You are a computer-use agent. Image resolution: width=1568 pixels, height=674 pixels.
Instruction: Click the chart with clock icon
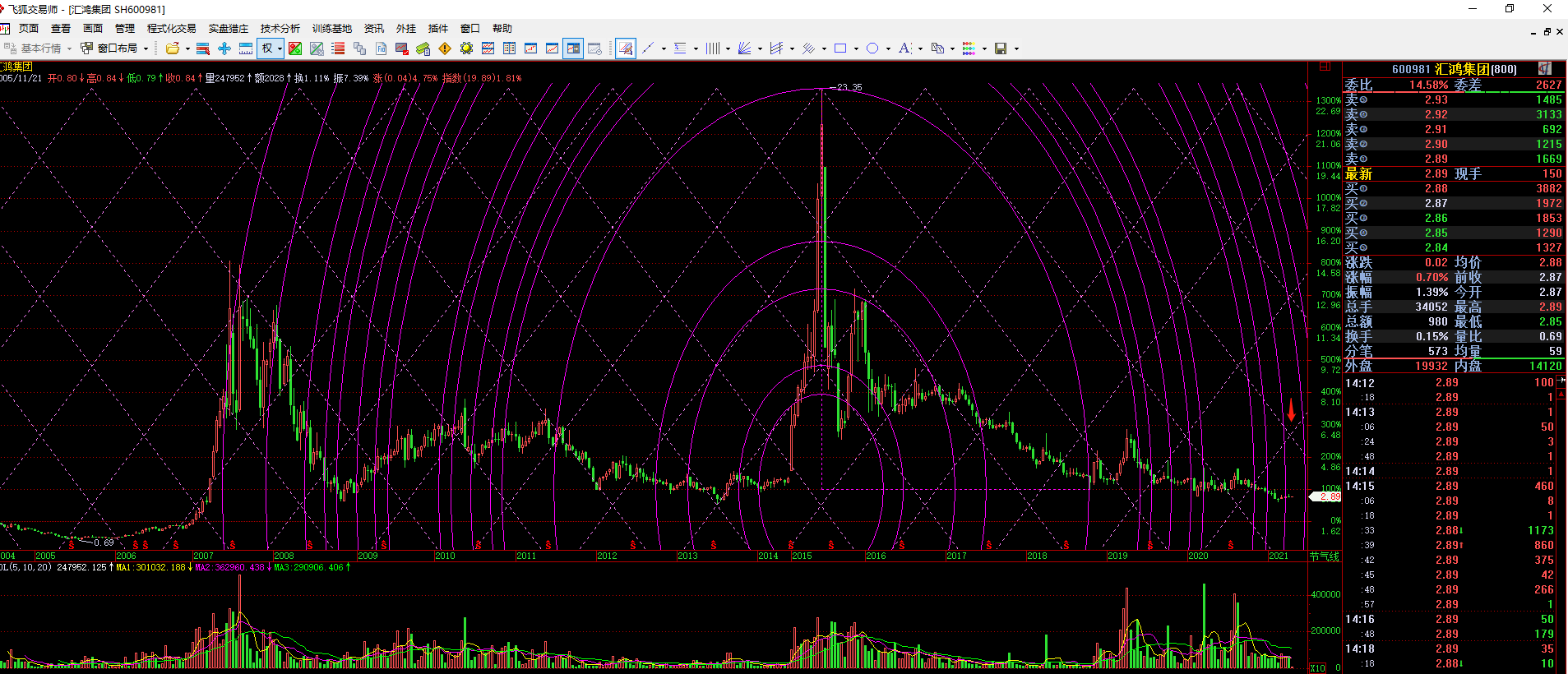tap(594, 48)
